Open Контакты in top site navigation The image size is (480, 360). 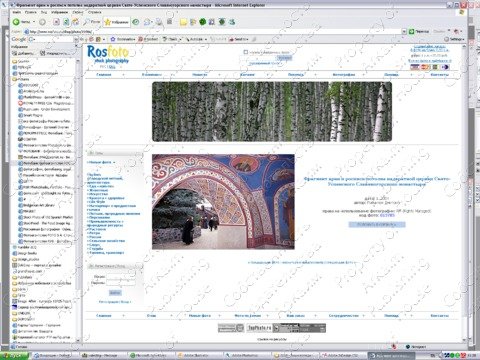[x=439, y=75]
